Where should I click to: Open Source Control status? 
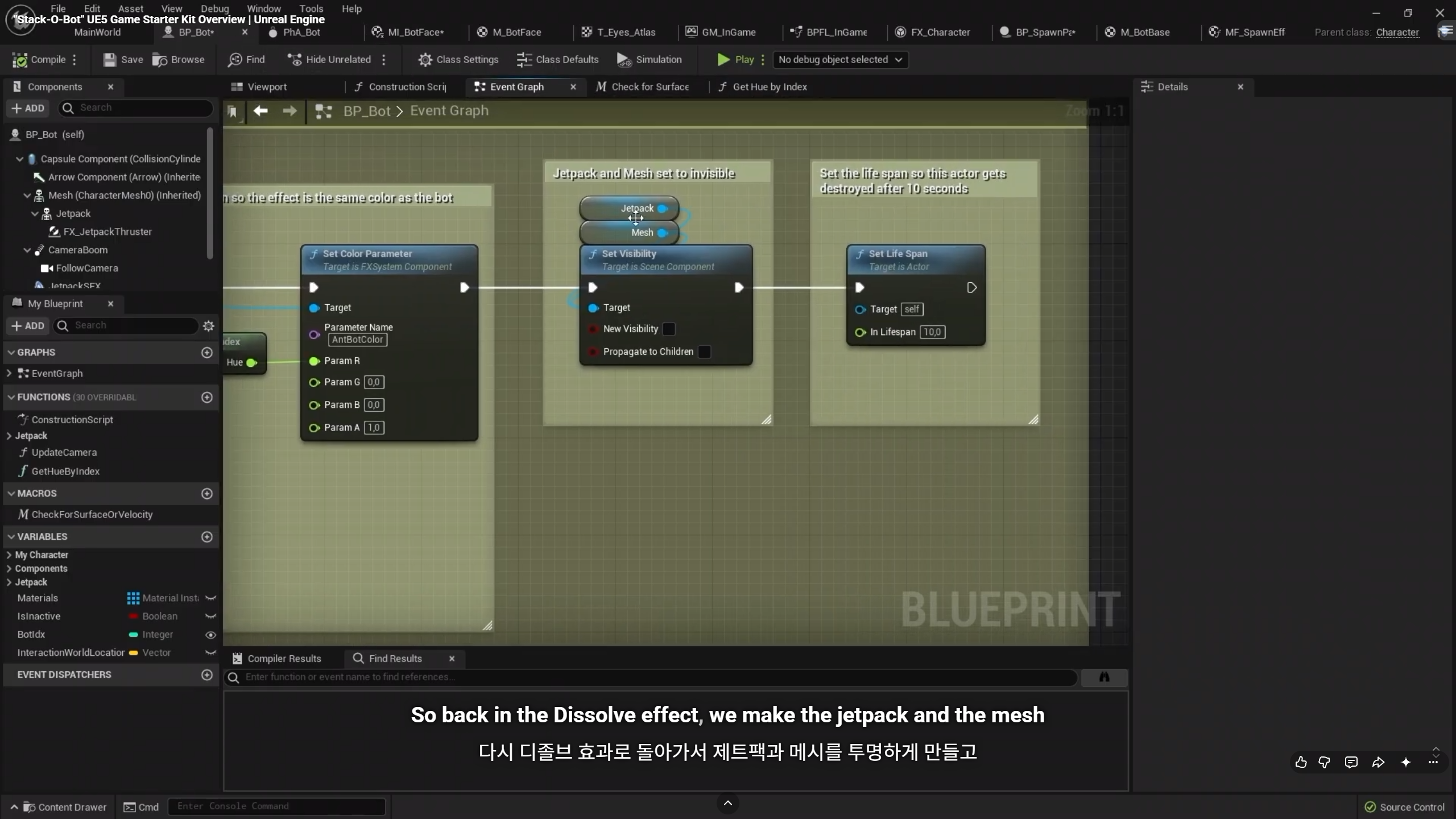click(1405, 807)
